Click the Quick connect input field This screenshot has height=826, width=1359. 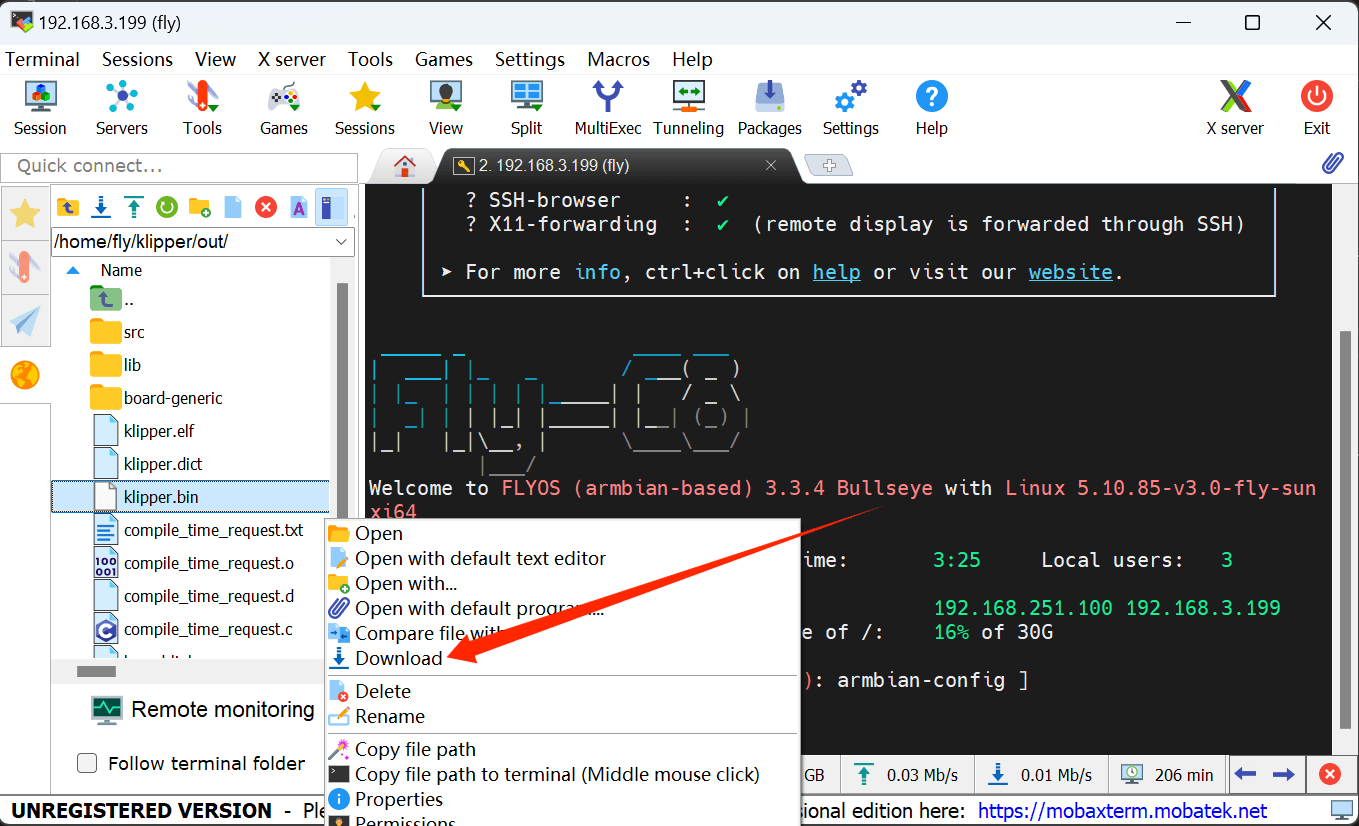click(180, 166)
